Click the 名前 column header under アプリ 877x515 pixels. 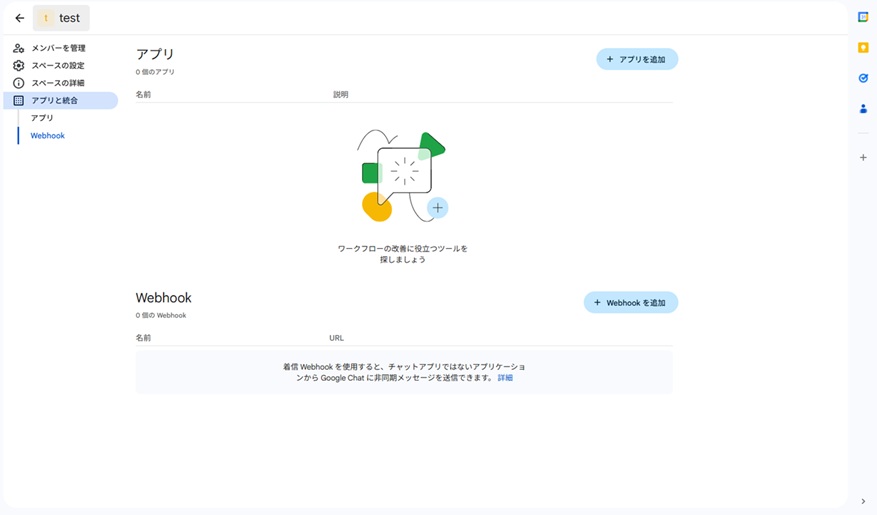pos(143,95)
